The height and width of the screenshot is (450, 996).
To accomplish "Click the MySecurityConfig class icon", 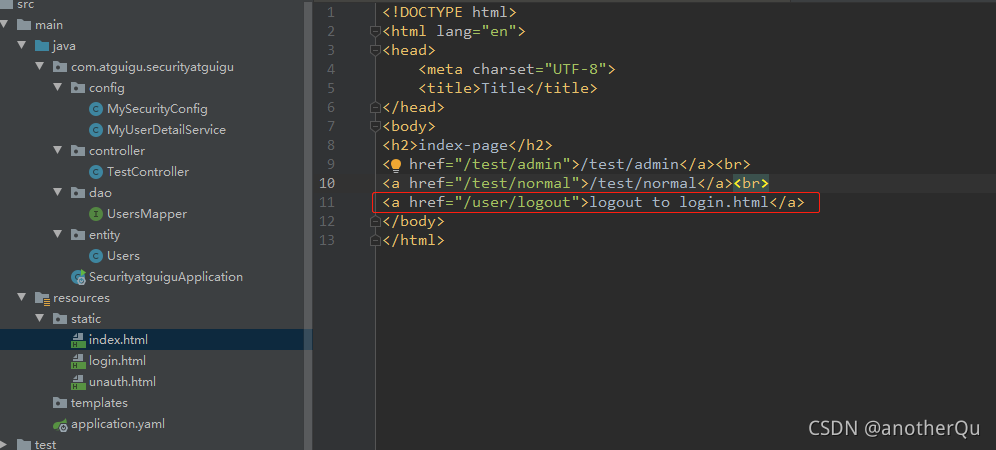I will [96, 109].
